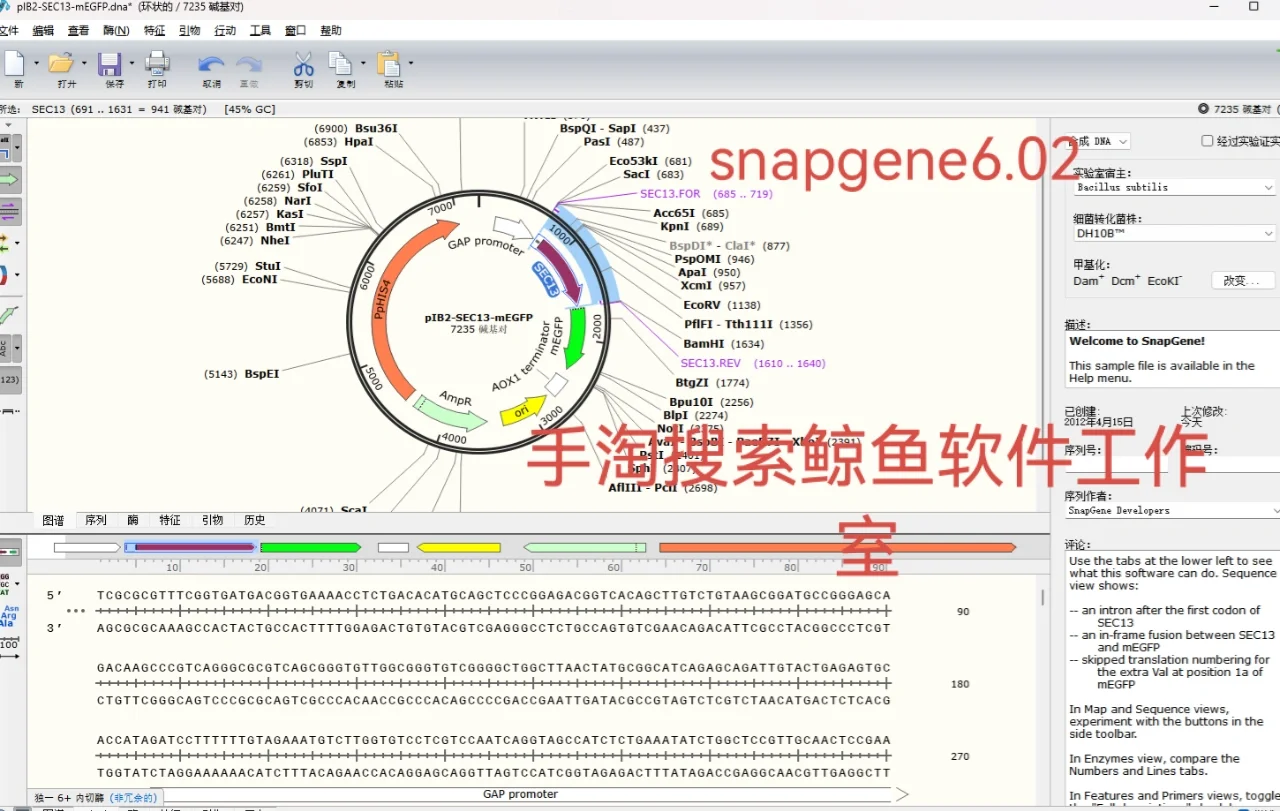This screenshot has width=1280, height=811.
Task: Click the EcoRV enzyme site label
Action: [702, 305]
